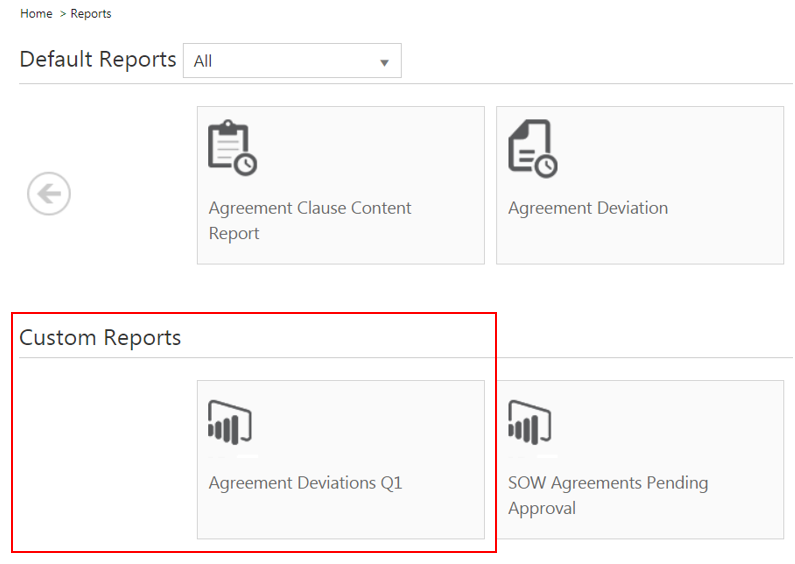Screen dimensions: 795x564
Task: Click the Agreement Clause Content Report clipboard icon
Action: point(232,149)
